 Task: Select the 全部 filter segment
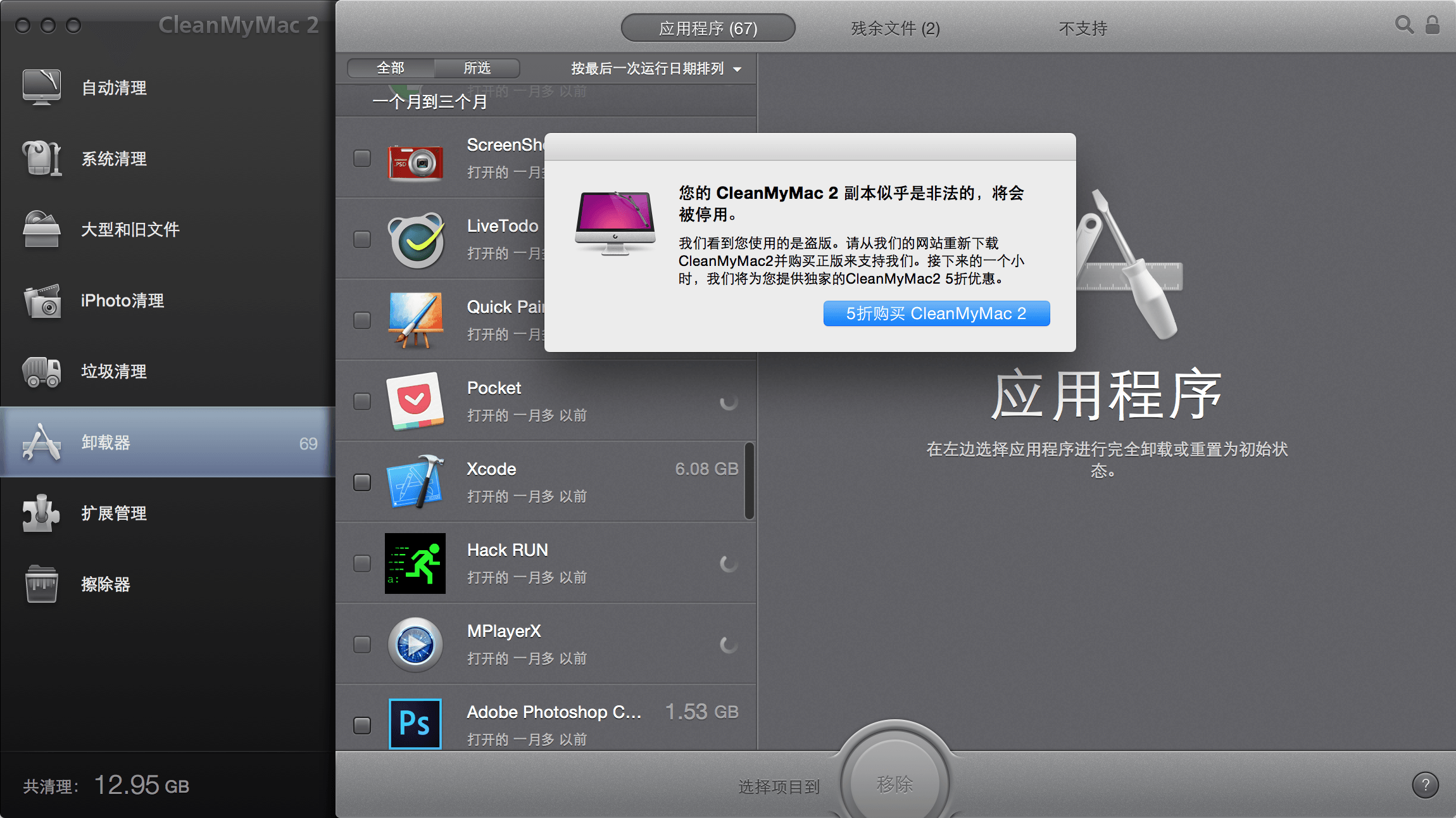(x=391, y=68)
